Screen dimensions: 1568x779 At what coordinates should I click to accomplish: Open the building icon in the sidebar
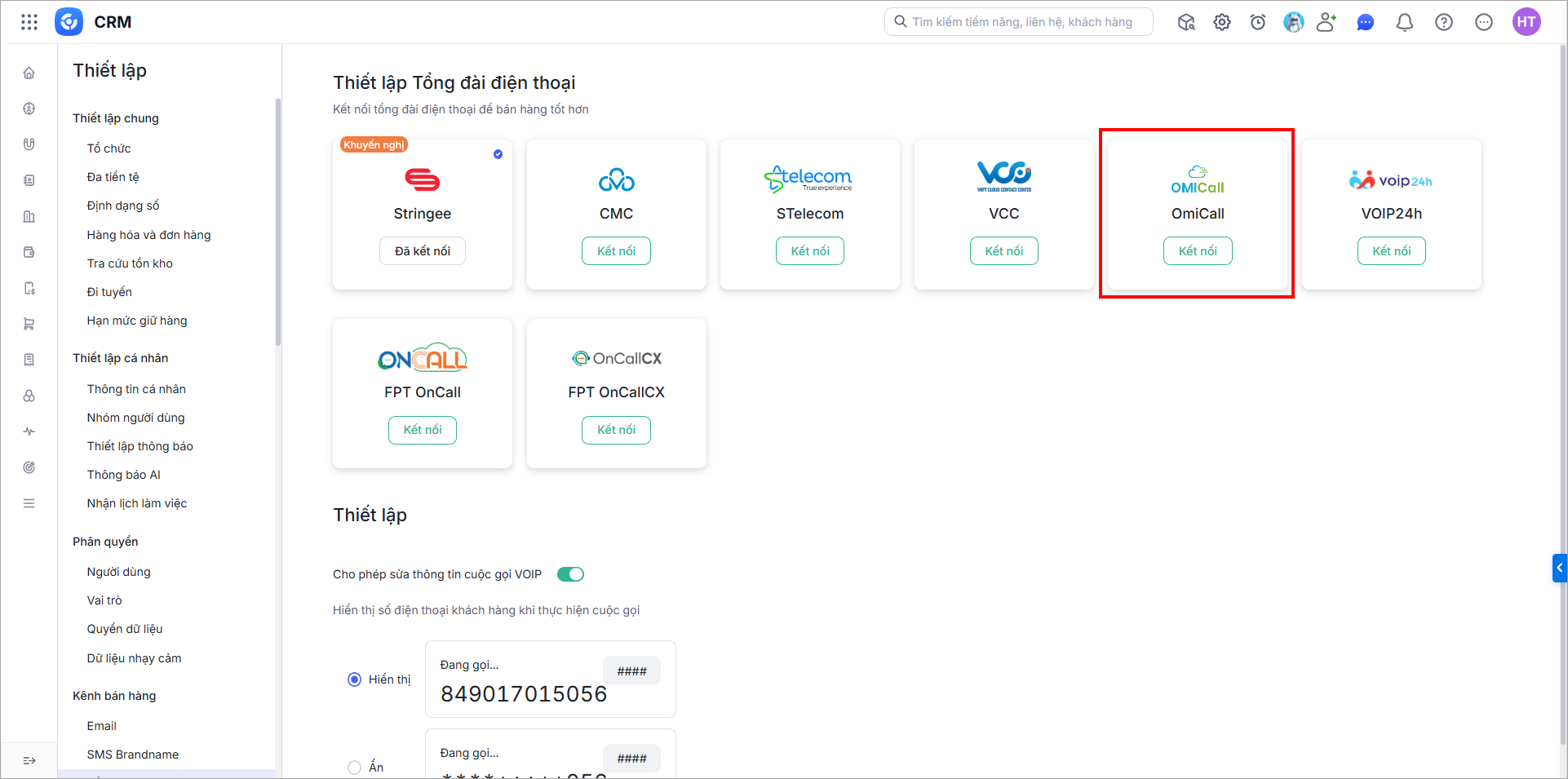29,216
